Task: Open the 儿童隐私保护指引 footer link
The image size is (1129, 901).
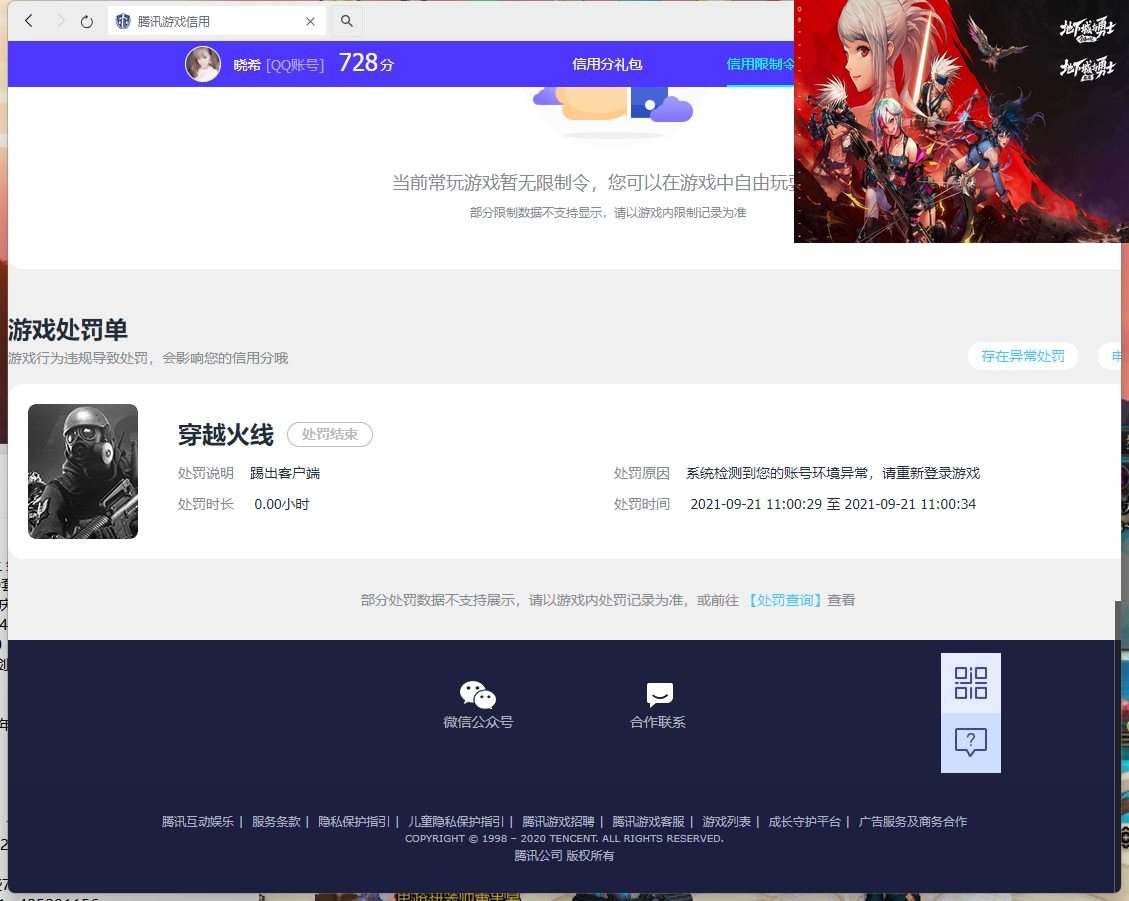Action: (456, 821)
